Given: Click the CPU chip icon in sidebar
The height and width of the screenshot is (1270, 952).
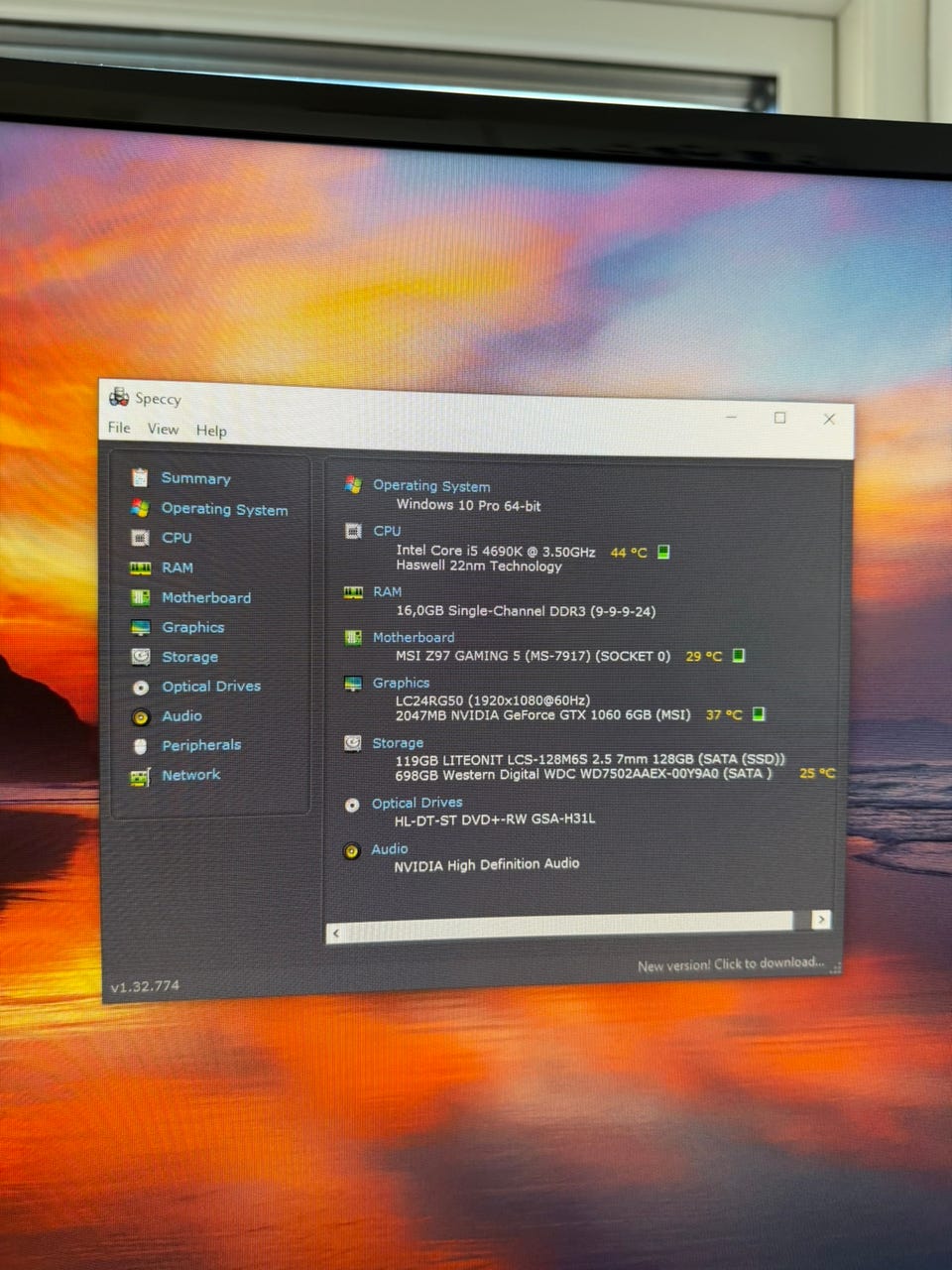Looking at the screenshot, I should (x=140, y=538).
